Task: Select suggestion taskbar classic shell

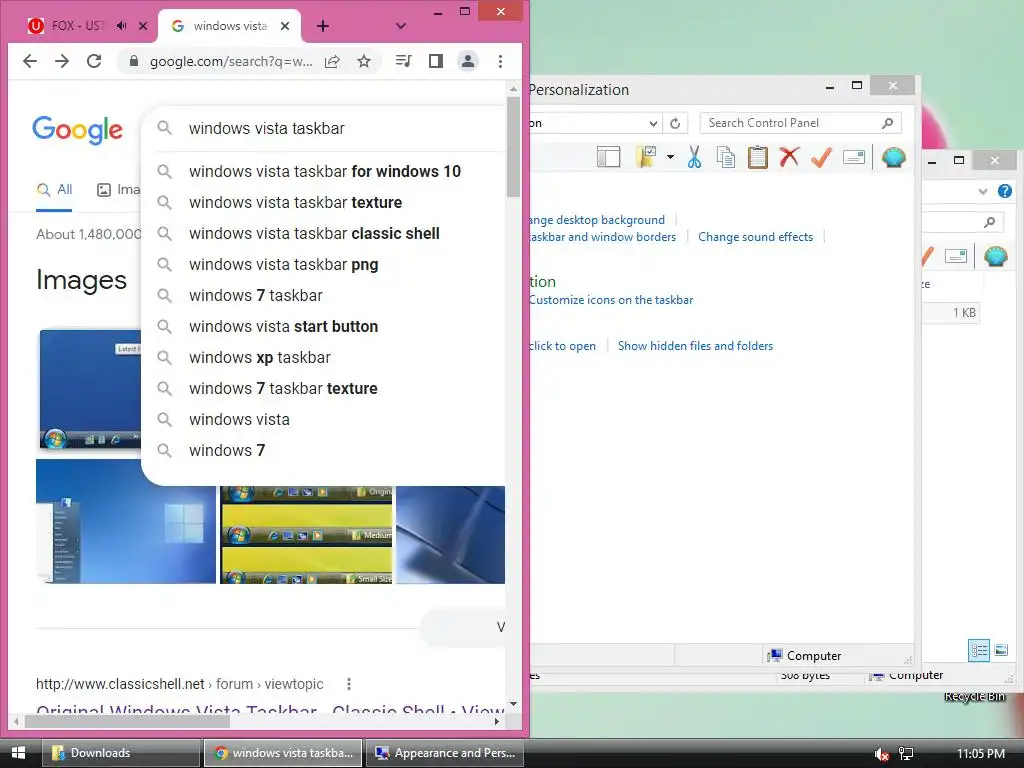Action: coord(314,234)
